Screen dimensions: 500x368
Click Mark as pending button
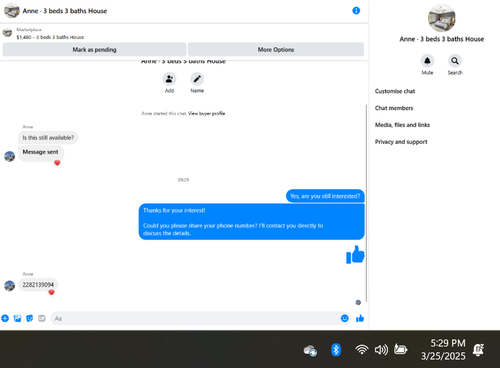pos(94,49)
